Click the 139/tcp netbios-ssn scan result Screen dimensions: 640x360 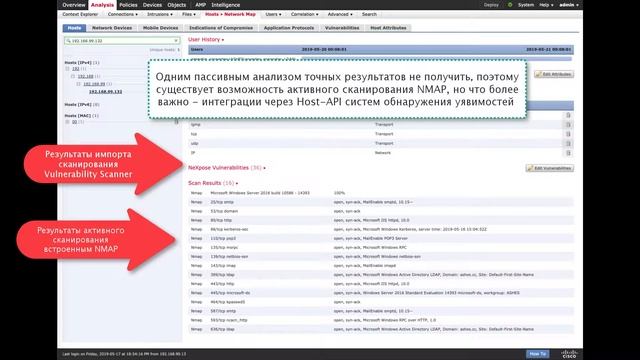point(229,256)
